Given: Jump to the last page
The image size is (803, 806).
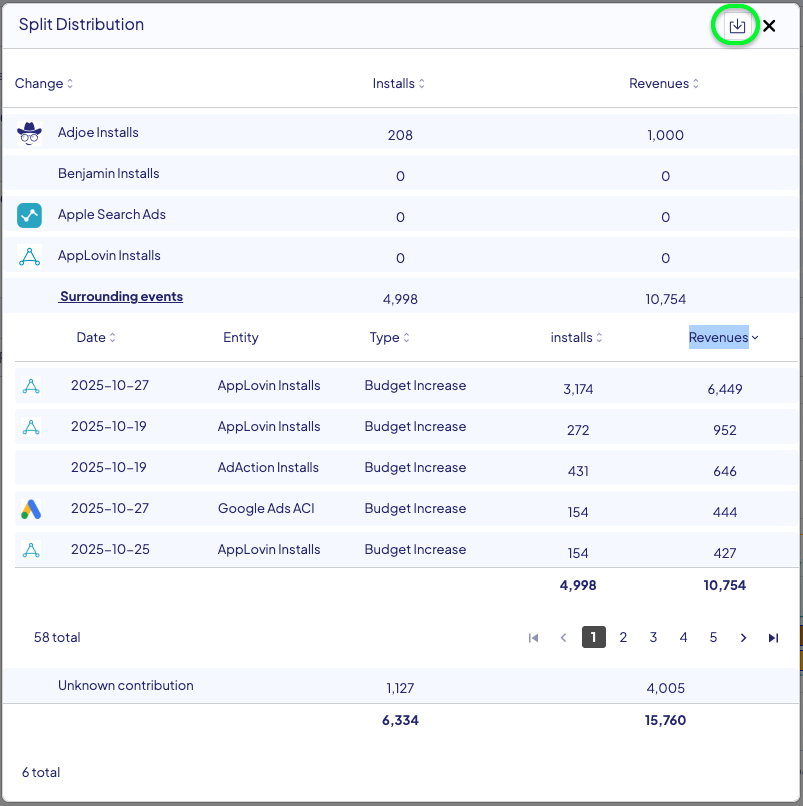Looking at the screenshot, I should tap(773, 637).
